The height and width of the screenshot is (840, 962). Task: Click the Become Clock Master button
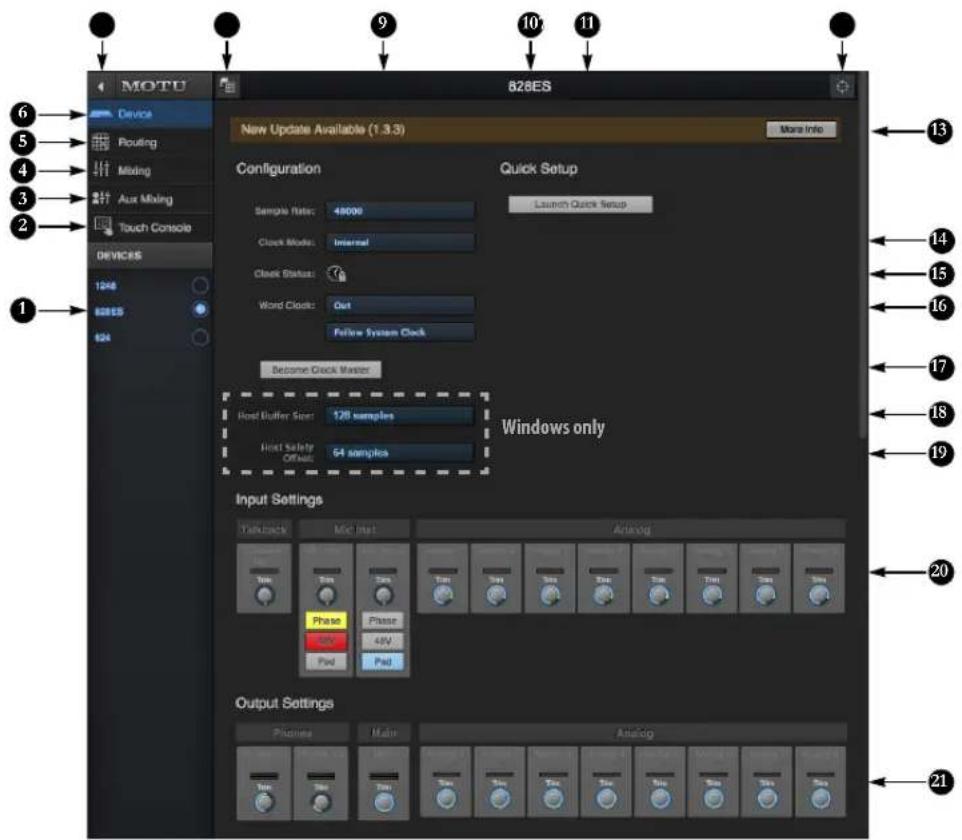320,369
